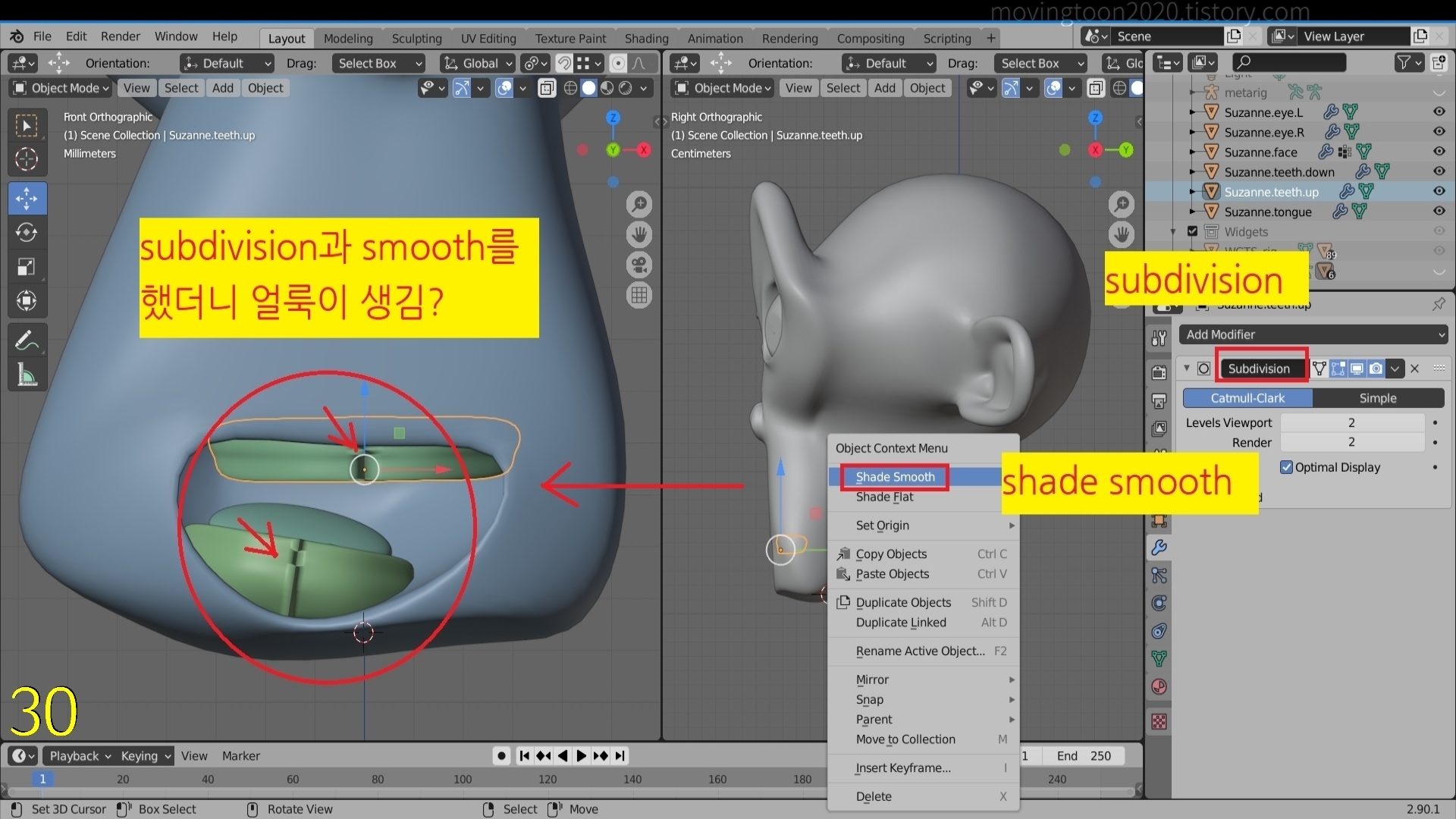The height and width of the screenshot is (819, 1456).
Task: Hide Suzanne.teeth.up in outliner
Action: point(1439,191)
